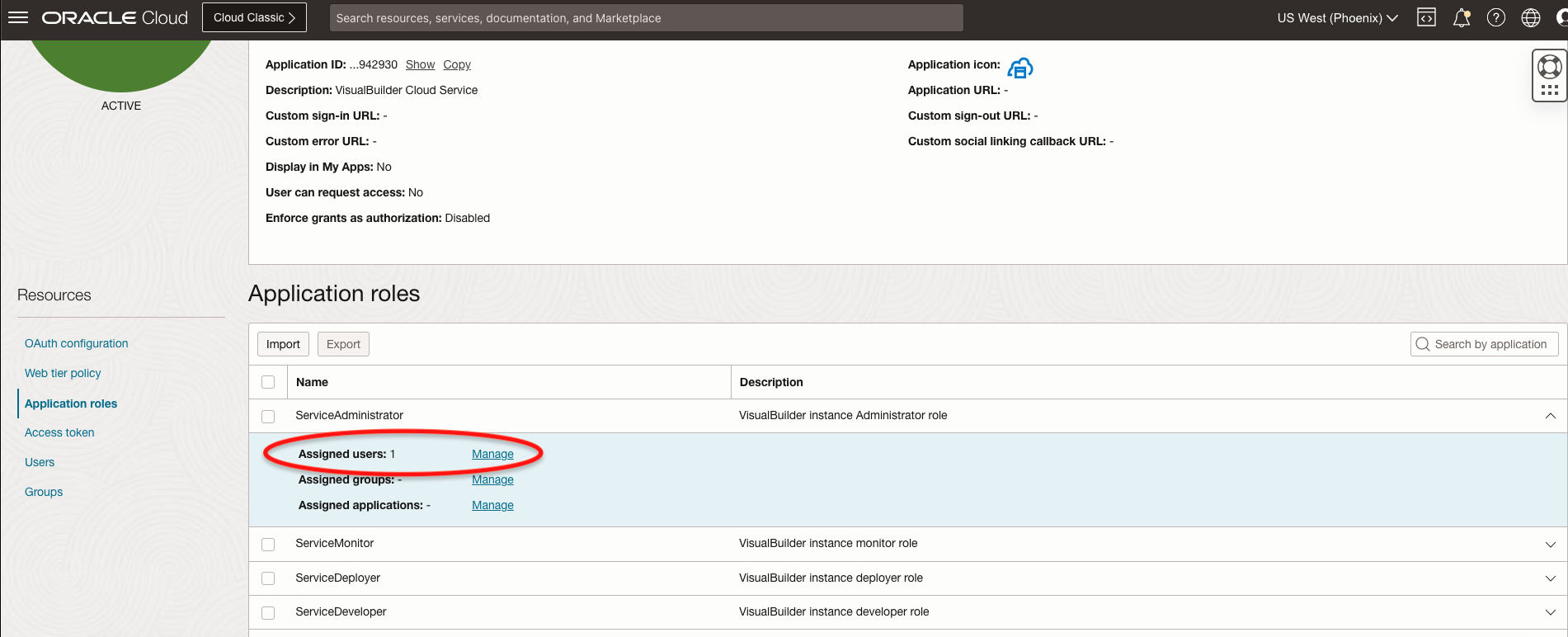
Task: Open the US West (Phoenix) region dropdown
Action: [x=1337, y=17]
